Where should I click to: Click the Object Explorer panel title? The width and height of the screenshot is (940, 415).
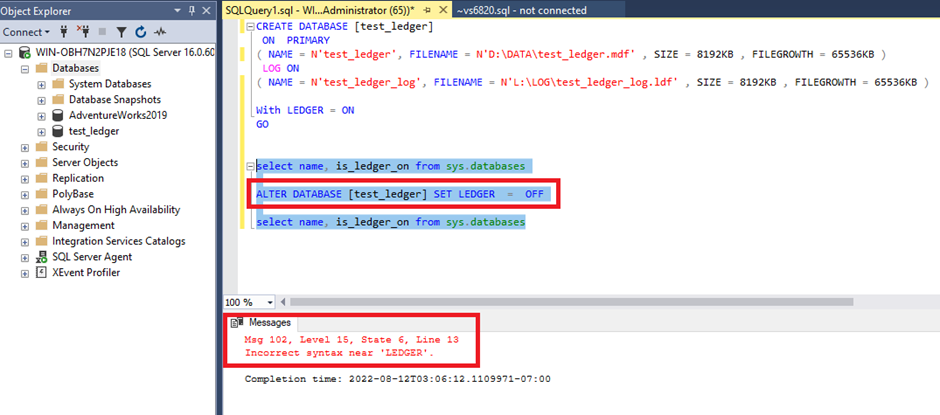(36, 11)
